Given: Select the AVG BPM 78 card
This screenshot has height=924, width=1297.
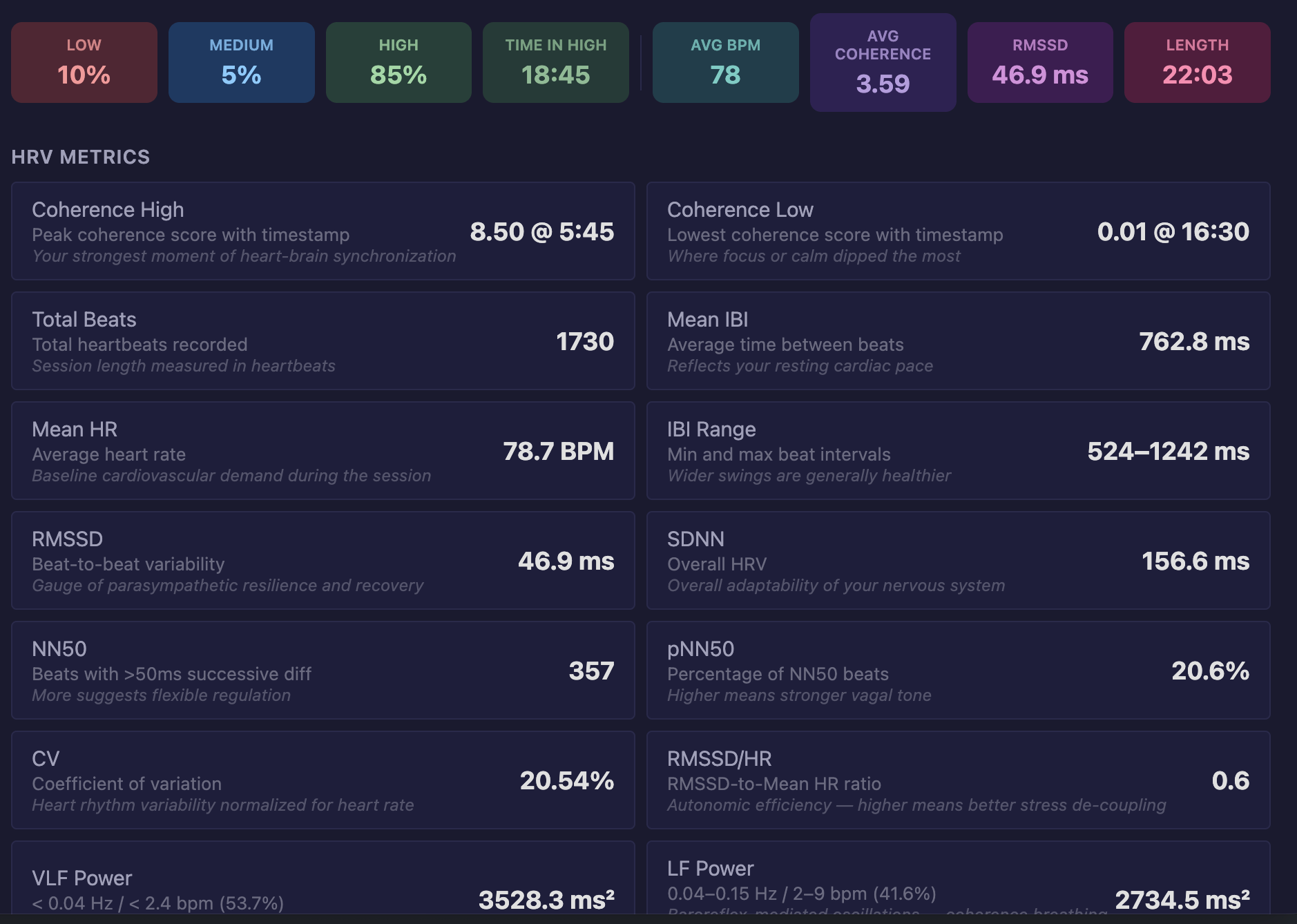Looking at the screenshot, I should pos(726,63).
